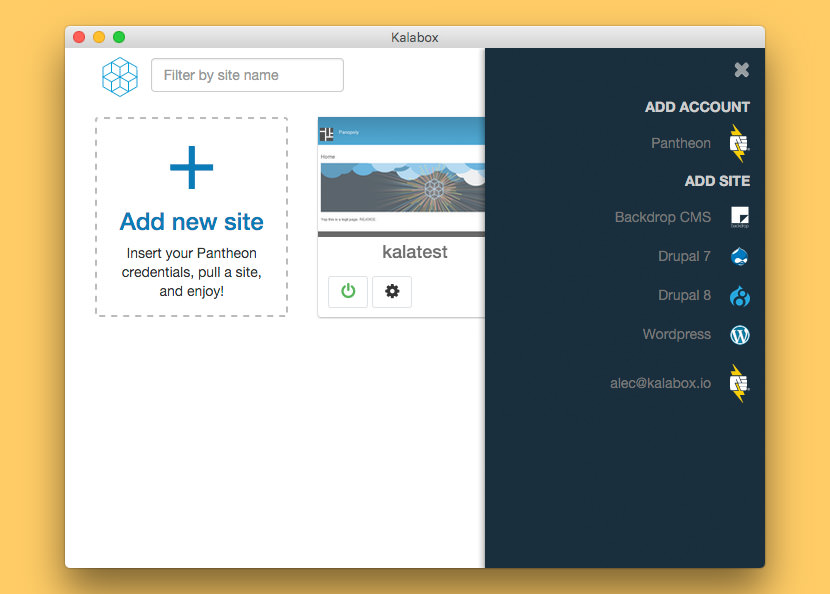830x594 pixels.
Task: Click the Drupal 7 drop icon
Action: (x=739, y=257)
